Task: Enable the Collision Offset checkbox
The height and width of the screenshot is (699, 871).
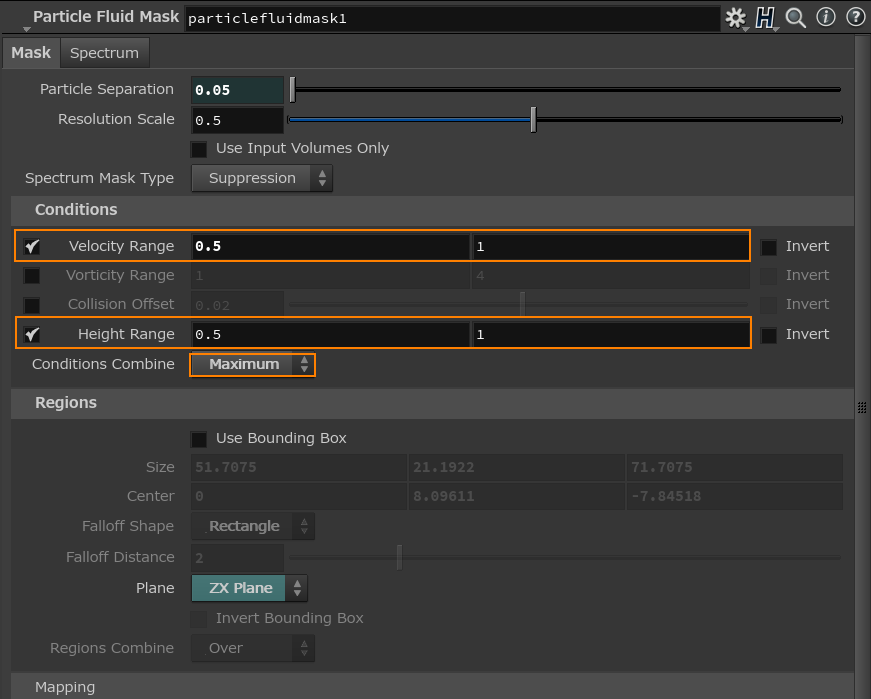Action: [x=32, y=304]
